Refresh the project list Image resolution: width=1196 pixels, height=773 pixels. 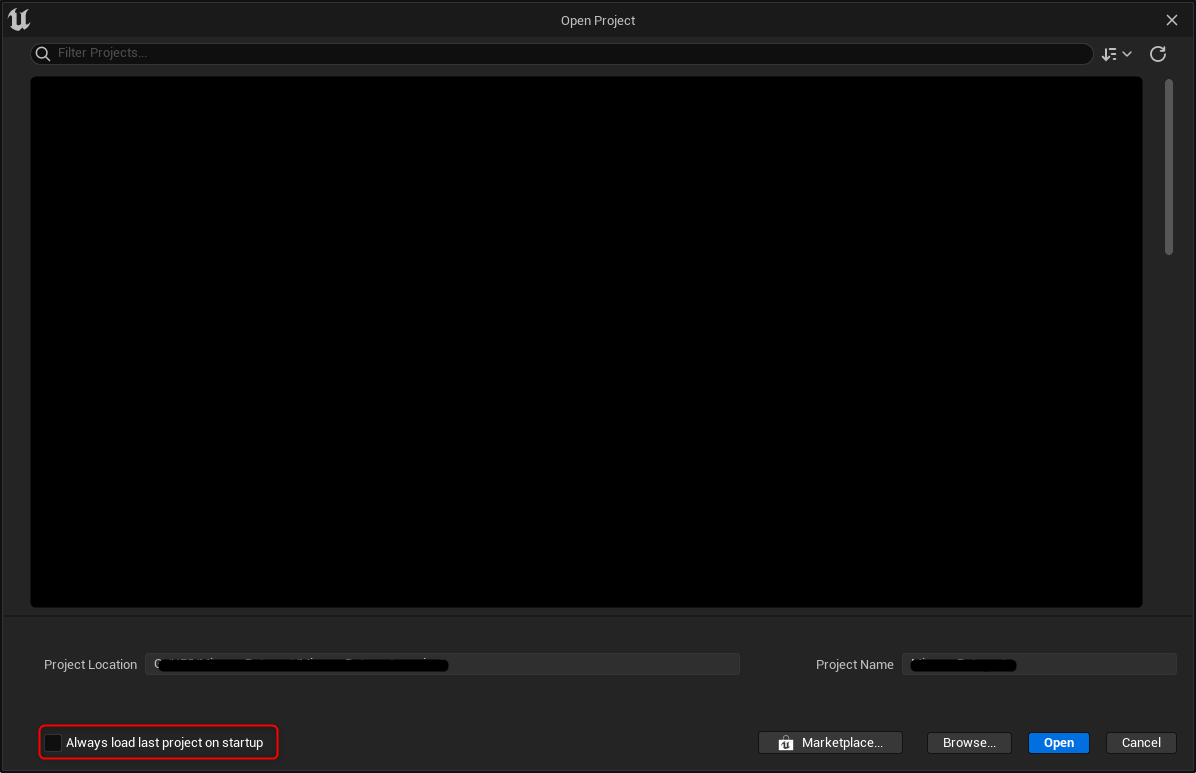tap(1158, 54)
